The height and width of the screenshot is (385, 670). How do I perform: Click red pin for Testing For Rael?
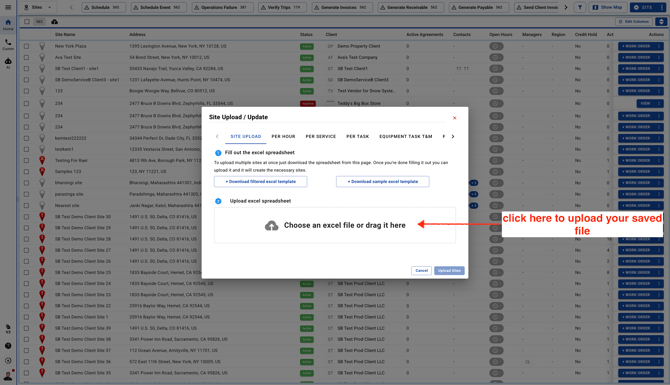[x=42, y=160]
